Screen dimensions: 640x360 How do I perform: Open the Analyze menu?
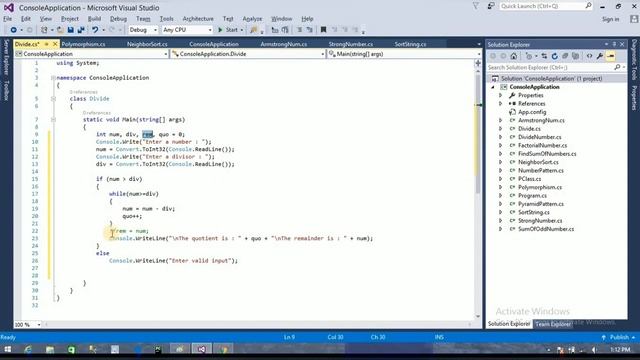[x=252, y=19]
